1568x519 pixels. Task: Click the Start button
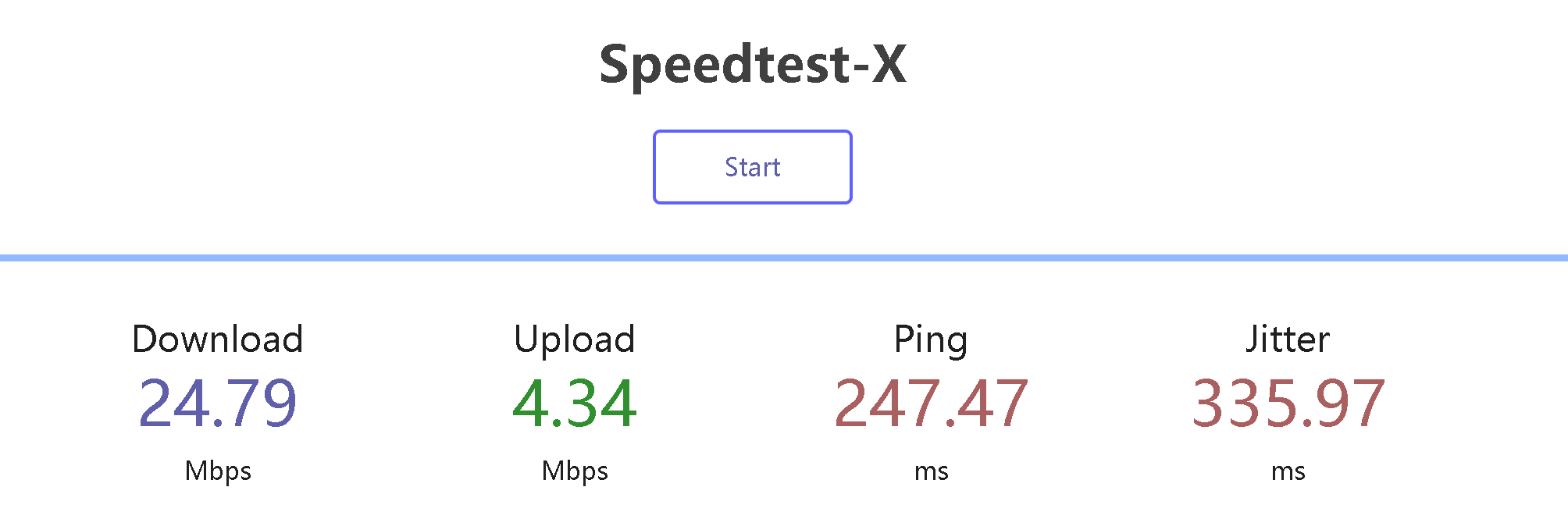[x=752, y=167]
